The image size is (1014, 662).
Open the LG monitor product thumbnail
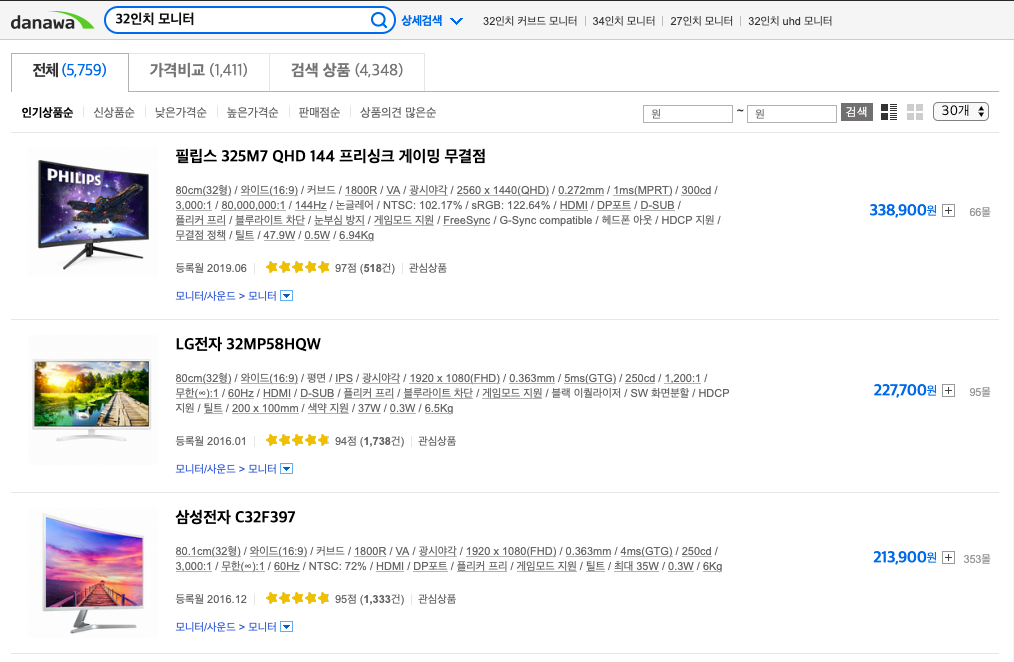93,400
